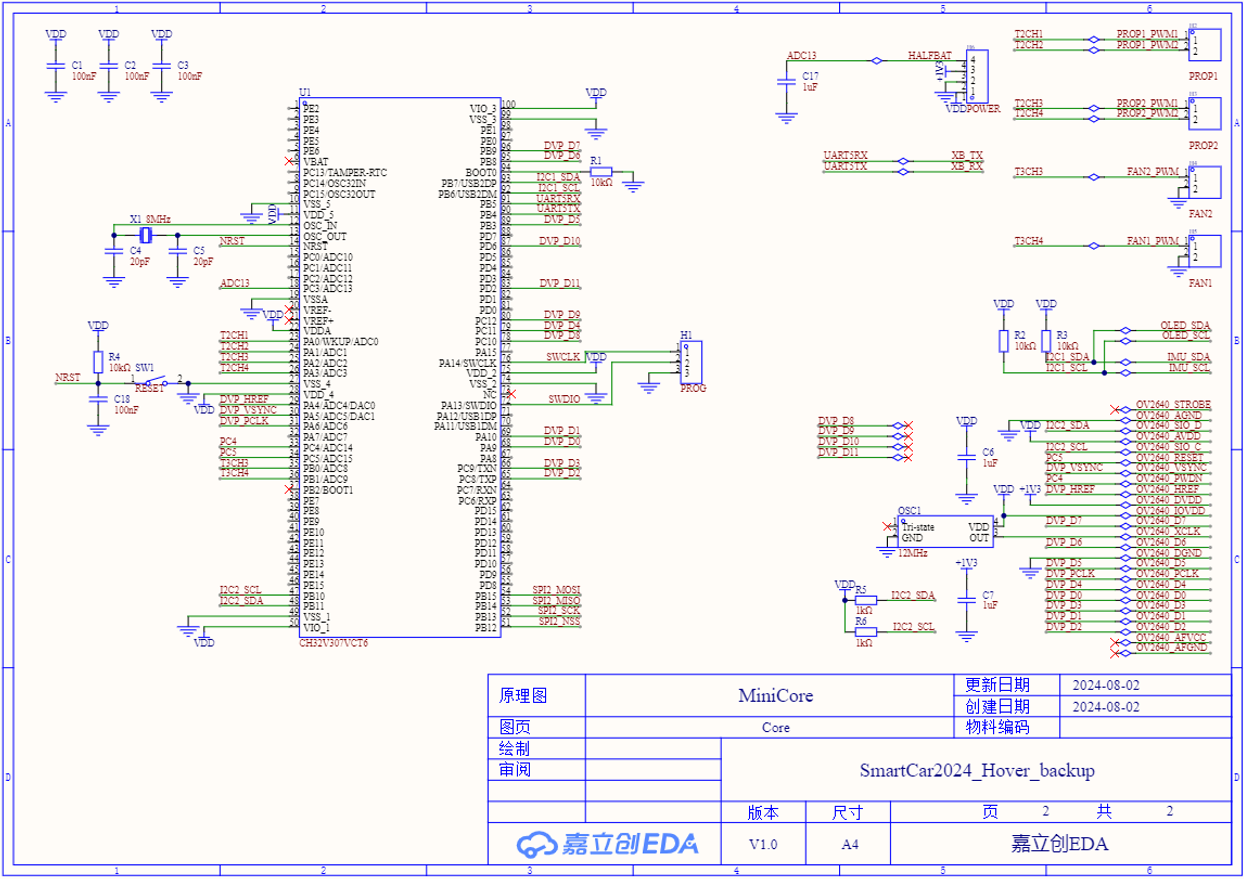Click the OV2640_XCLK net label
Image resolution: width=1244 pixels, height=879 pixels.
(x=1169, y=531)
